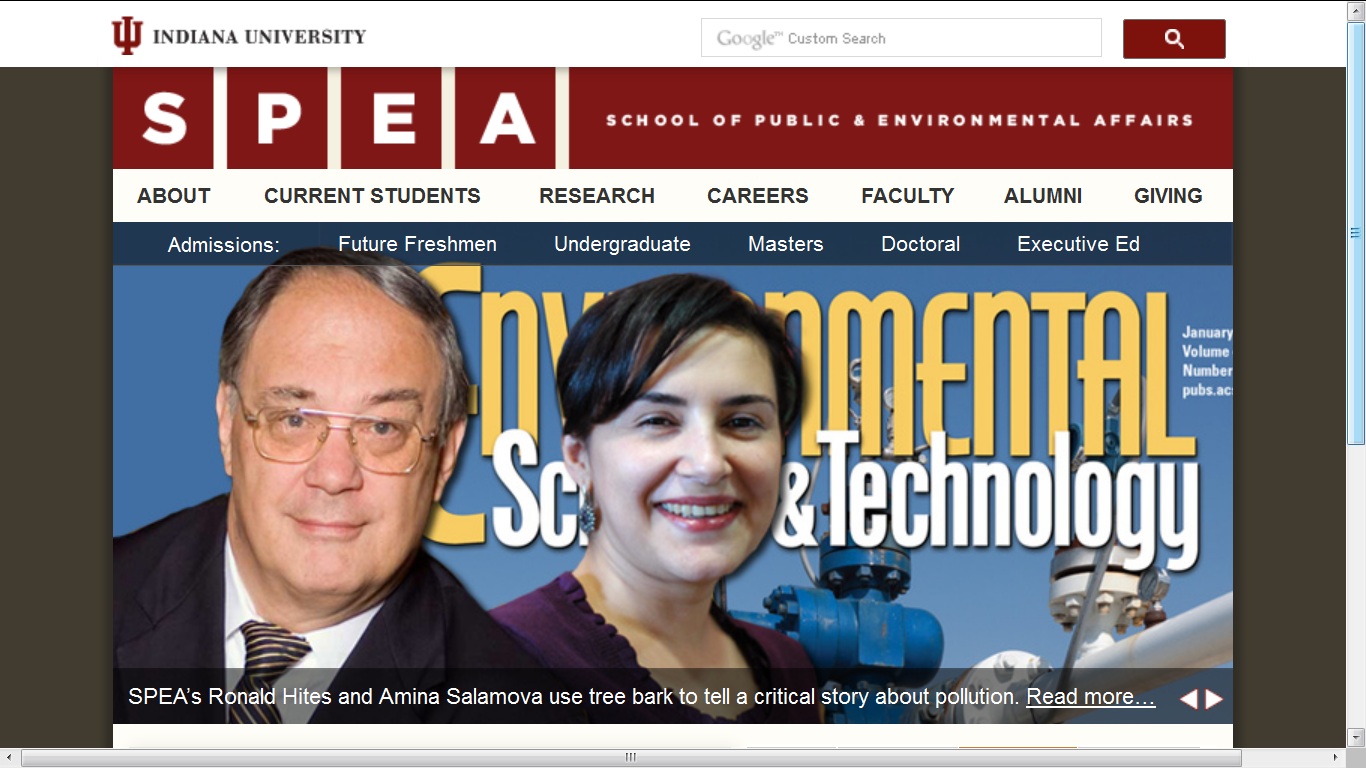
Task: Open the Faculty section
Action: tap(908, 196)
